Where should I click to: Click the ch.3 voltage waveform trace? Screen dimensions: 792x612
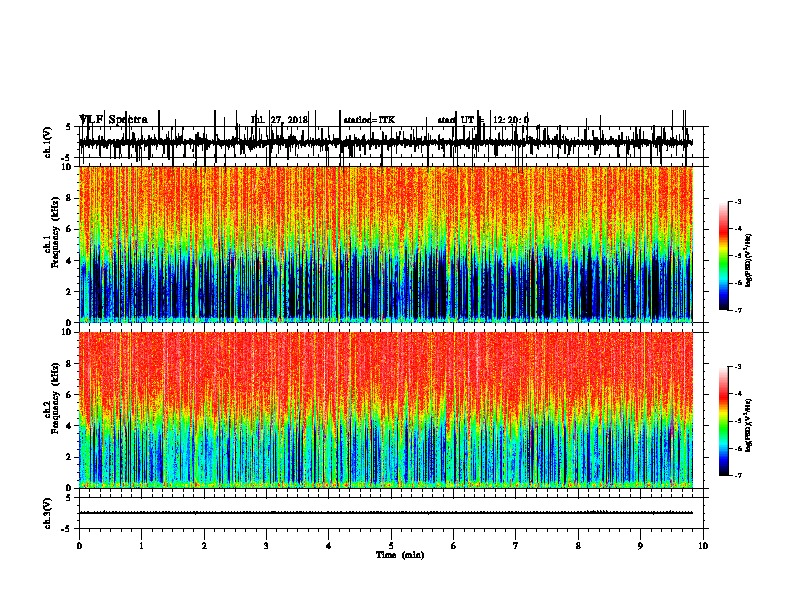[x=386, y=513]
